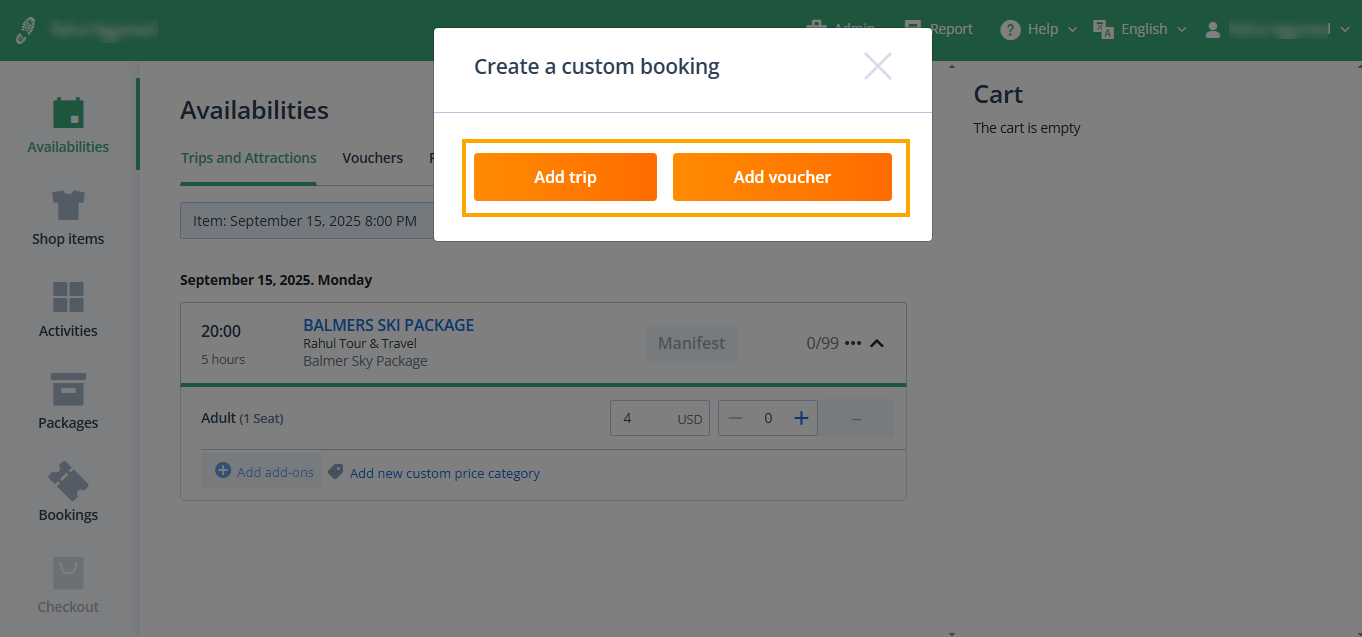The image size is (1362, 637).
Task: Open the Report page from header
Action: click(939, 29)
